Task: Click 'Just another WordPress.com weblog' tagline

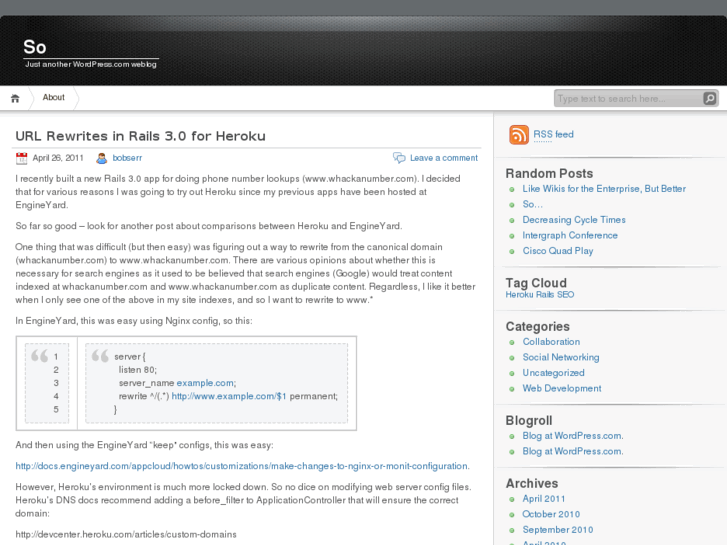Action: [91, 64]
